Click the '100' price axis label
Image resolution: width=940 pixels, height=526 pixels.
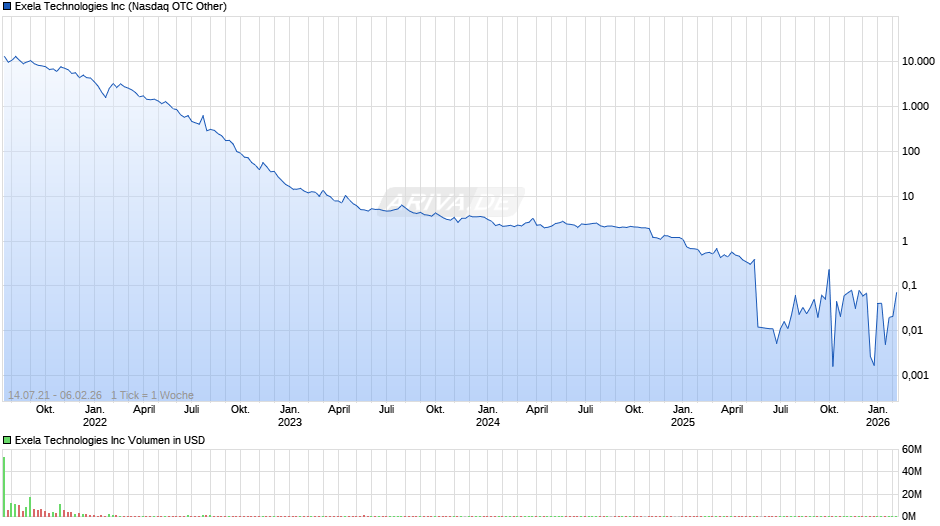pyautogui.click(x=911, y=151)
